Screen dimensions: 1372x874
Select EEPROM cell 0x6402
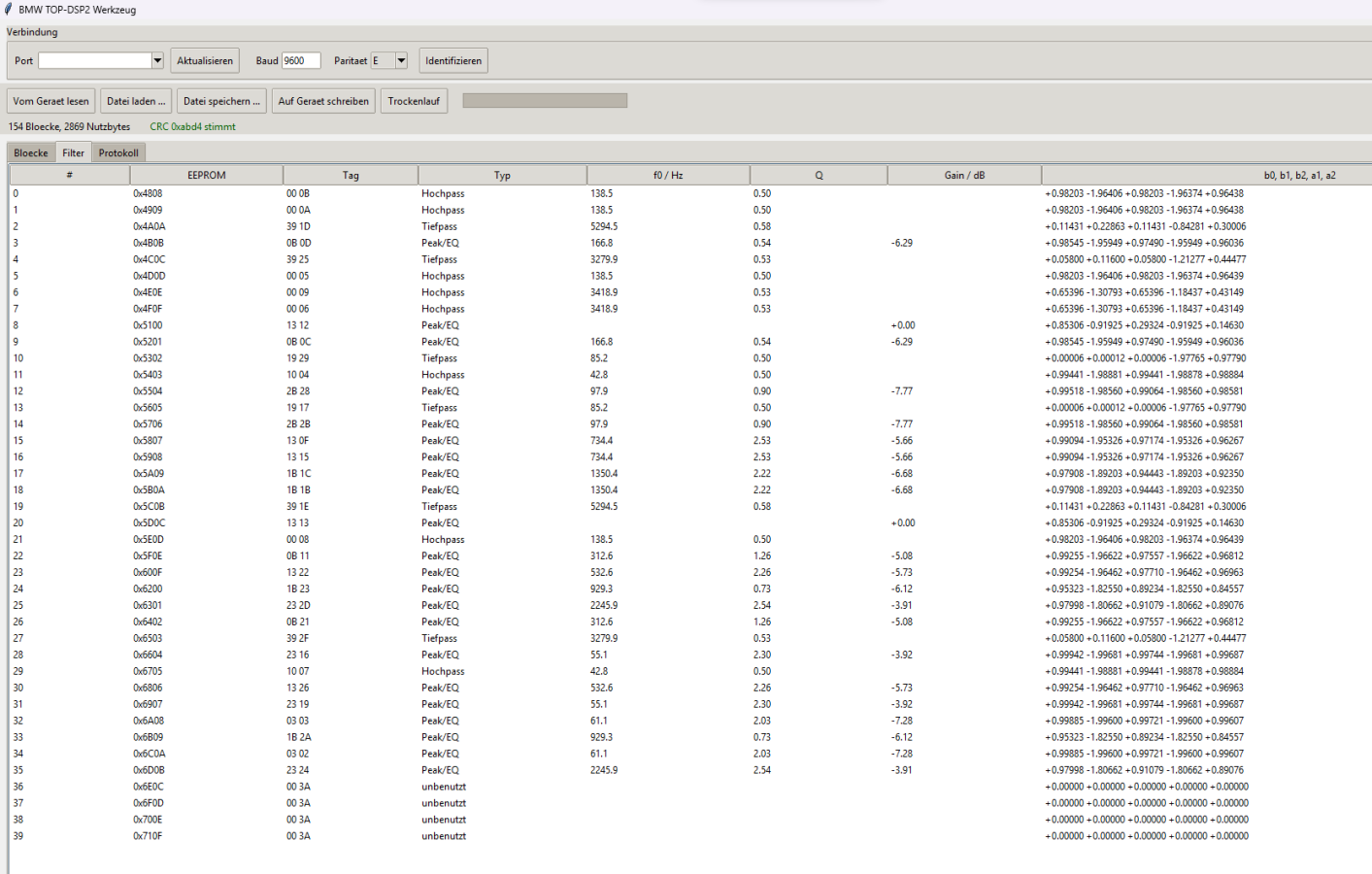point(148,622)
